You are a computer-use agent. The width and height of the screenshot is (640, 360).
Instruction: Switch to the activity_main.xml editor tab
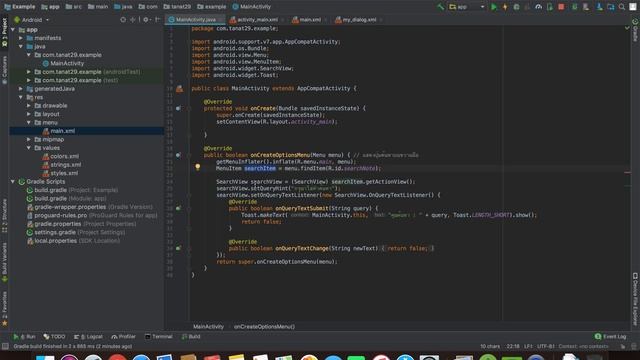click(x=257, y=20)
